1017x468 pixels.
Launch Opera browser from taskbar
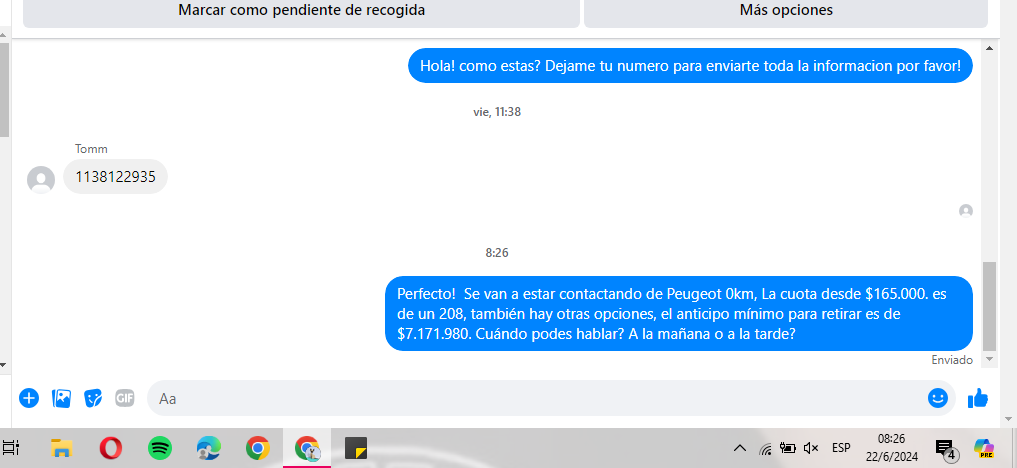tap(111, 448)
